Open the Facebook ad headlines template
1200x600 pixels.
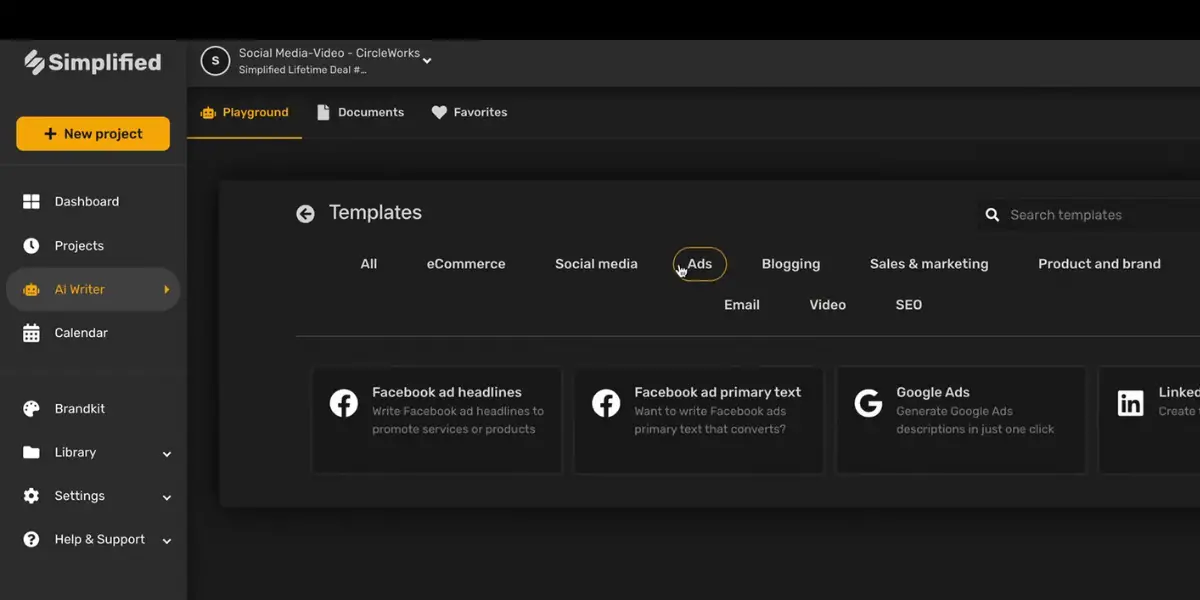tap(437, 420)
